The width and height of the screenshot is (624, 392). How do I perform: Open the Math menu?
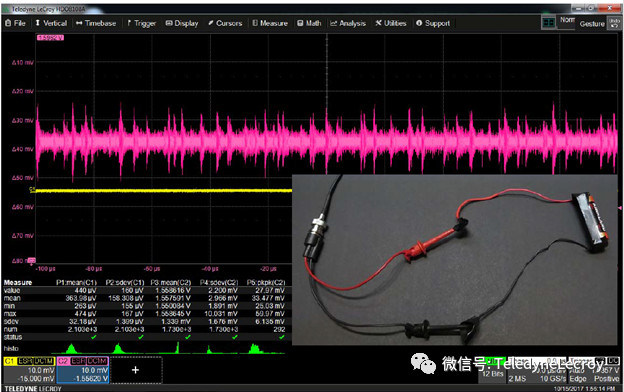tap(309, 23)
